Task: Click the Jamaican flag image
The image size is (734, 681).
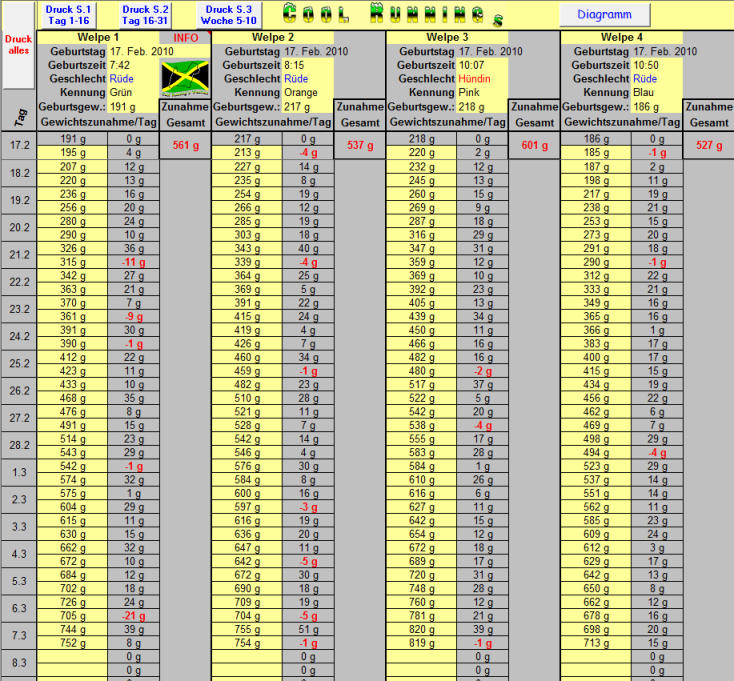Action: [x=184, y=78]
